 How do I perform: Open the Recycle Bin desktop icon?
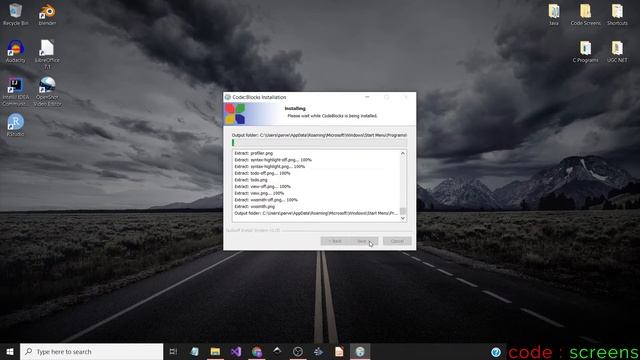(x=16, y=14)
